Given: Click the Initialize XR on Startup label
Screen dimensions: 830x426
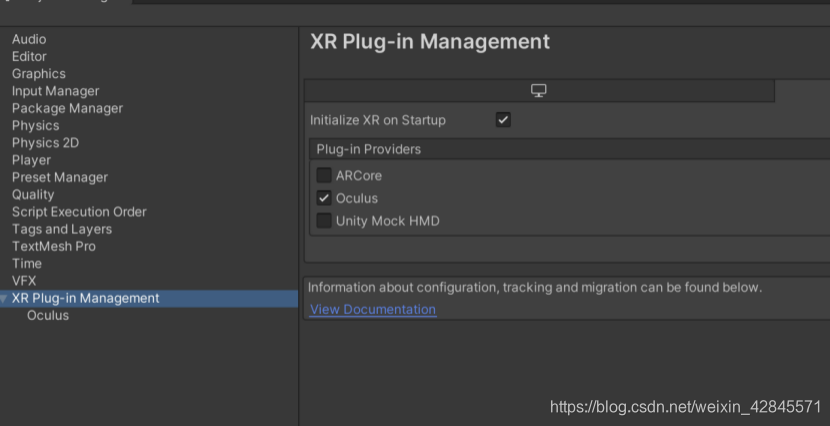Looking at the screenshot, I should [377, 120].
